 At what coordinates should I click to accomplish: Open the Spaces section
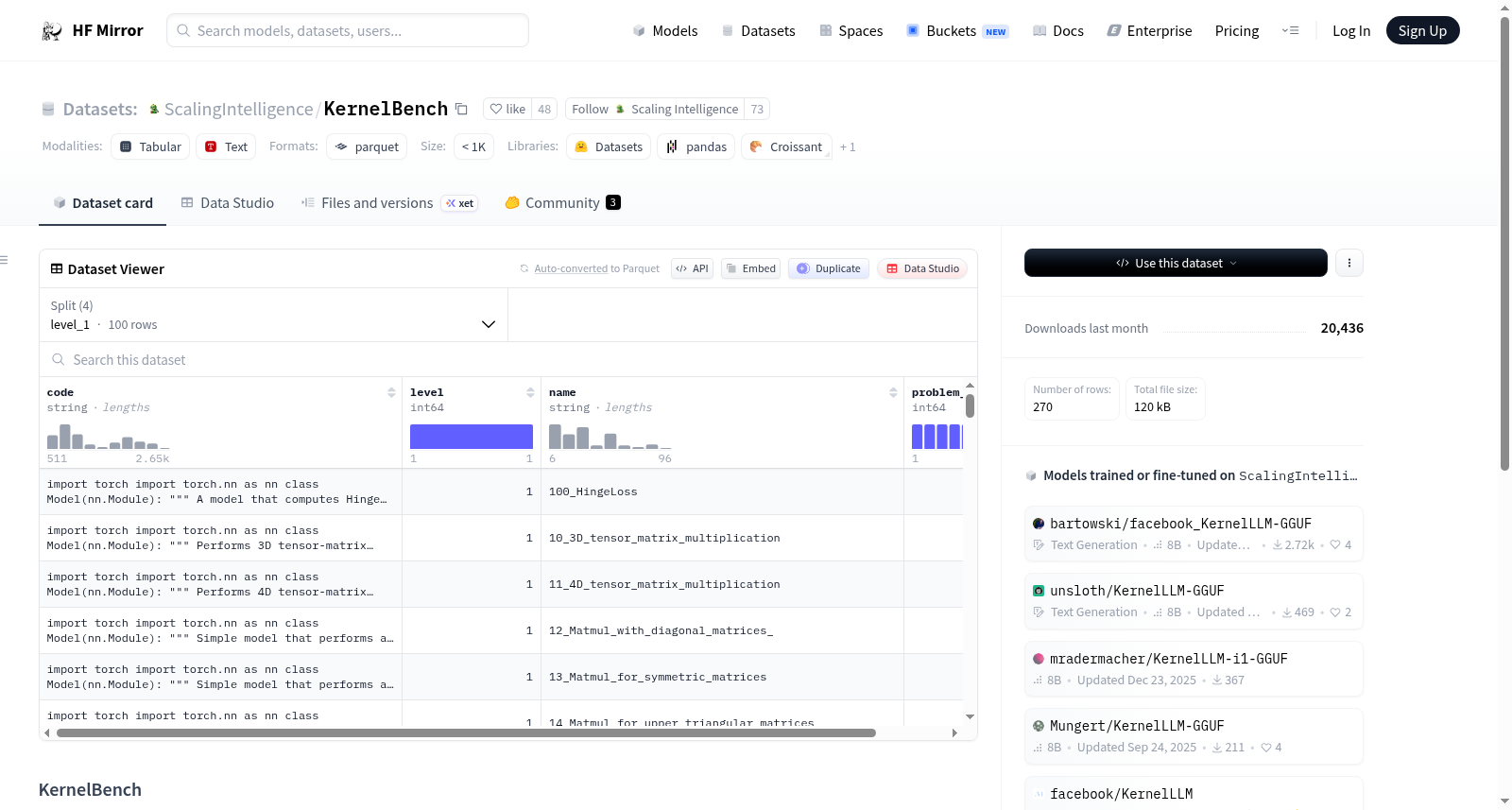pyautogui.click(x=850, y=30)
